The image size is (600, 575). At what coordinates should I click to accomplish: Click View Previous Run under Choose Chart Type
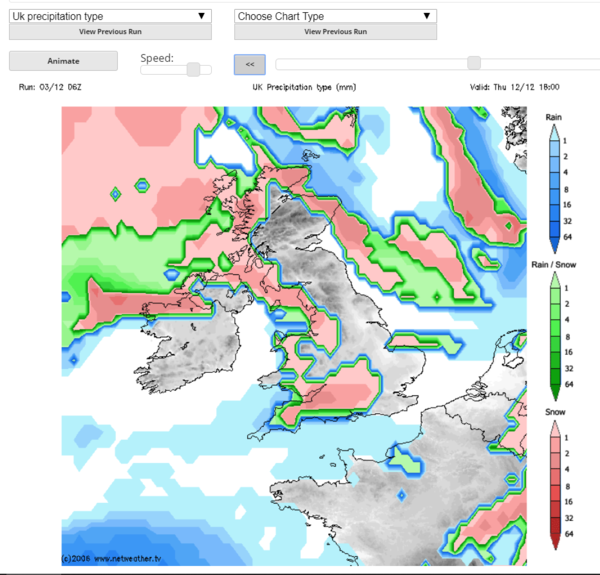click(335, 32)
